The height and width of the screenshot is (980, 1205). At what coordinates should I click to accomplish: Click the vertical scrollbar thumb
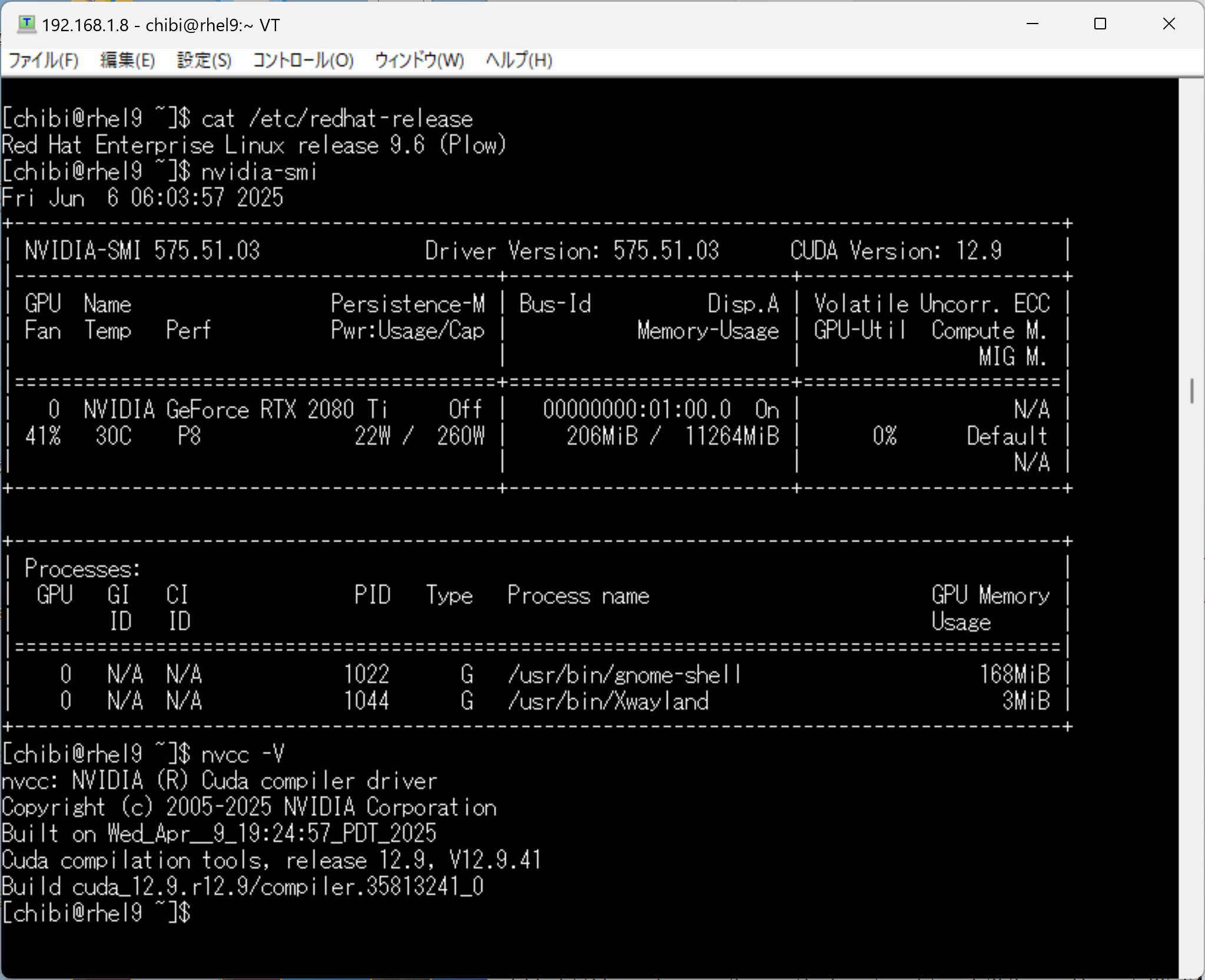[x=1191, y=391]
